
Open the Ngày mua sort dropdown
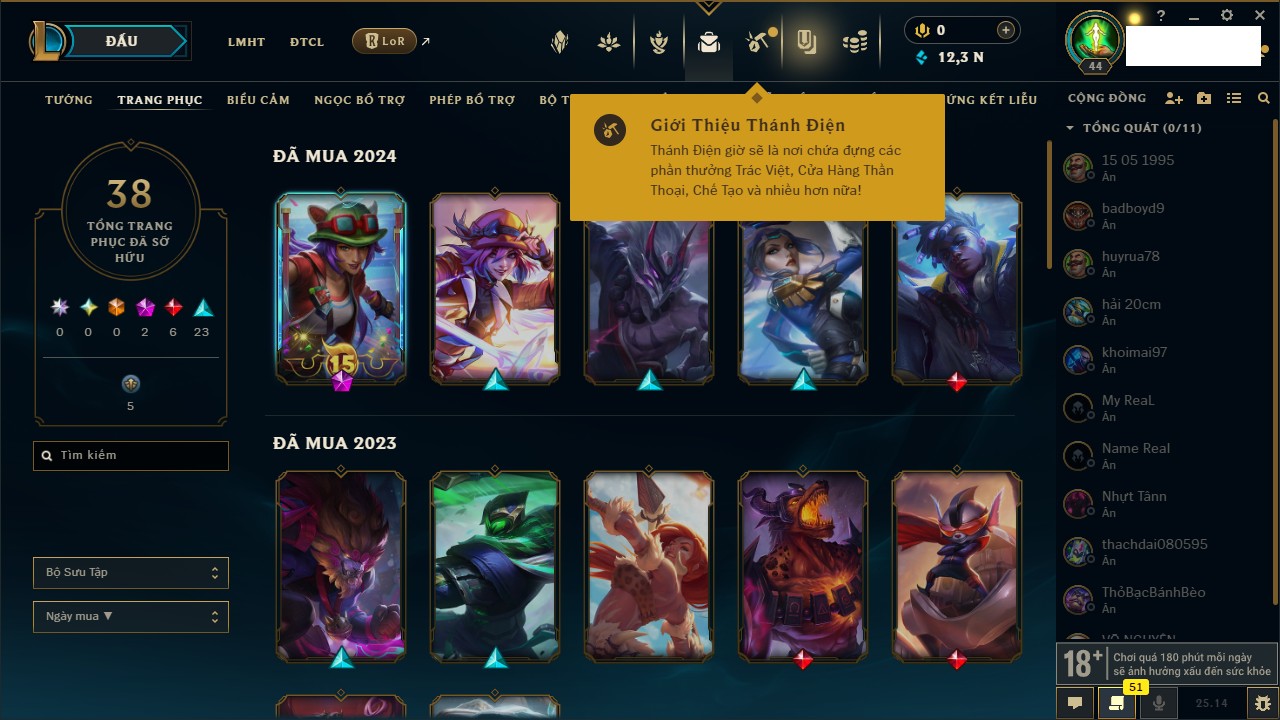[x=131, y=617]
